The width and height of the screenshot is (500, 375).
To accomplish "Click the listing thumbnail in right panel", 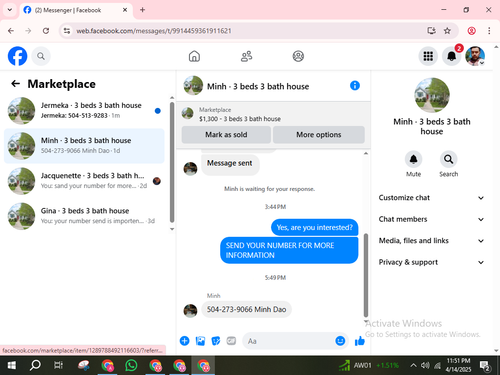I will tap(432, 95).
